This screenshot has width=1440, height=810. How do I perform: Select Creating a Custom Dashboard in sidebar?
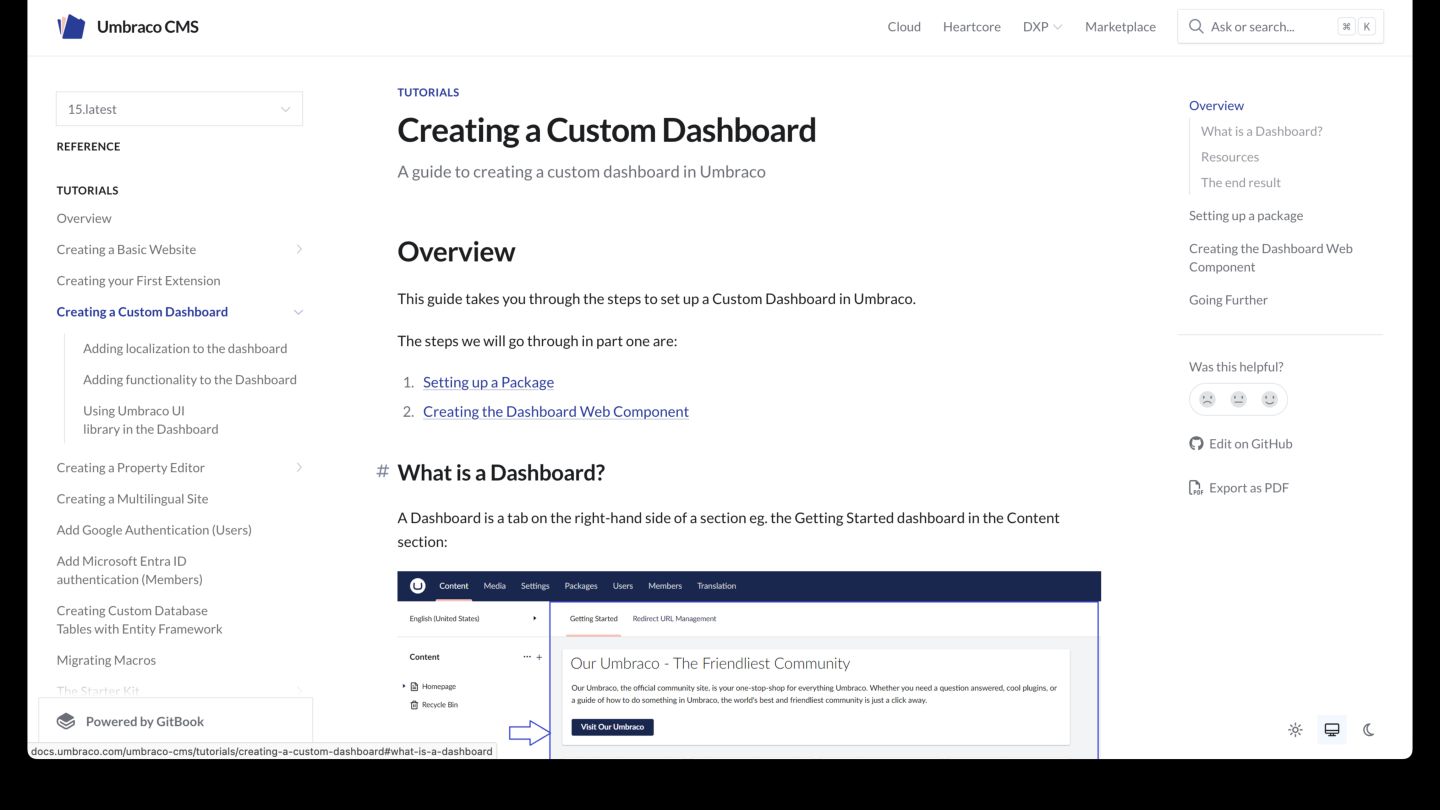tap(142, 312)
